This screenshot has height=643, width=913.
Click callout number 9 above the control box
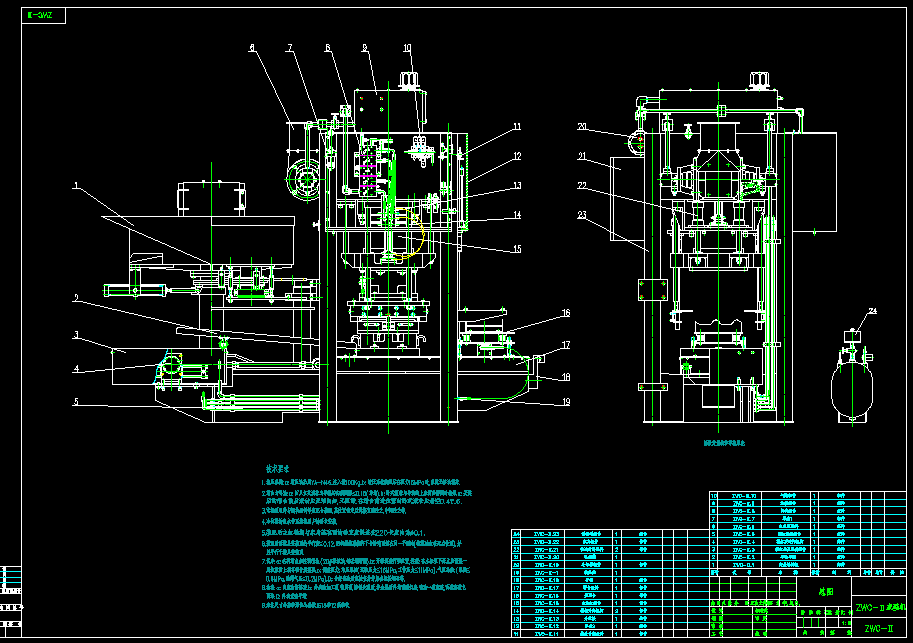pyautogui.click(x=365, y=48)
